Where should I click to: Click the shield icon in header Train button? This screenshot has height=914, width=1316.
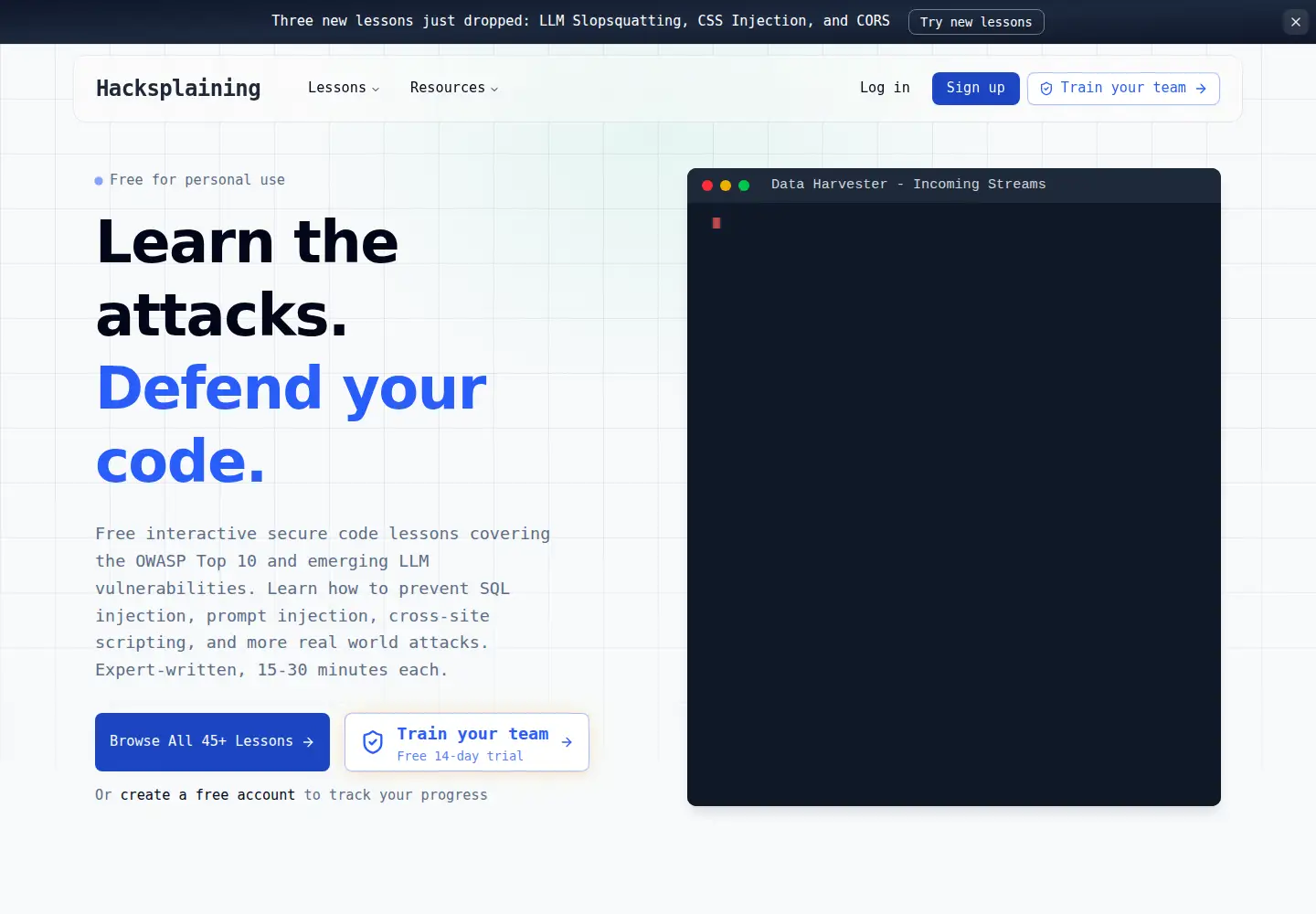tap(1046, 89)
